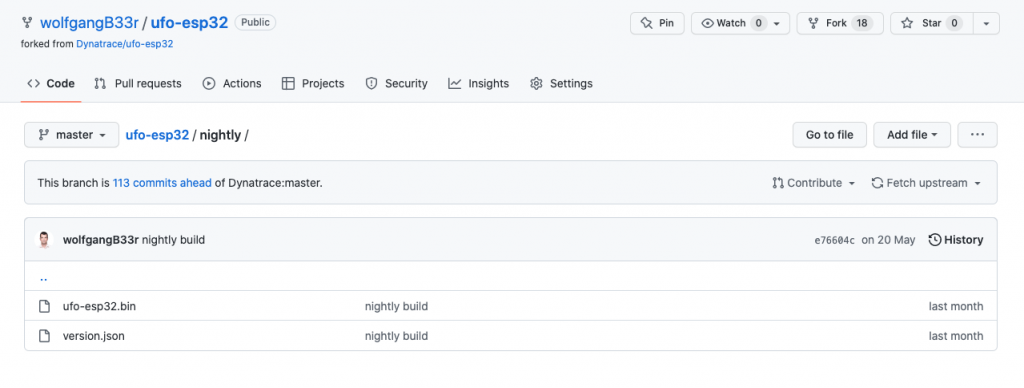Pin this repository
1024x388 pixels.
click(x=657, y=23)
